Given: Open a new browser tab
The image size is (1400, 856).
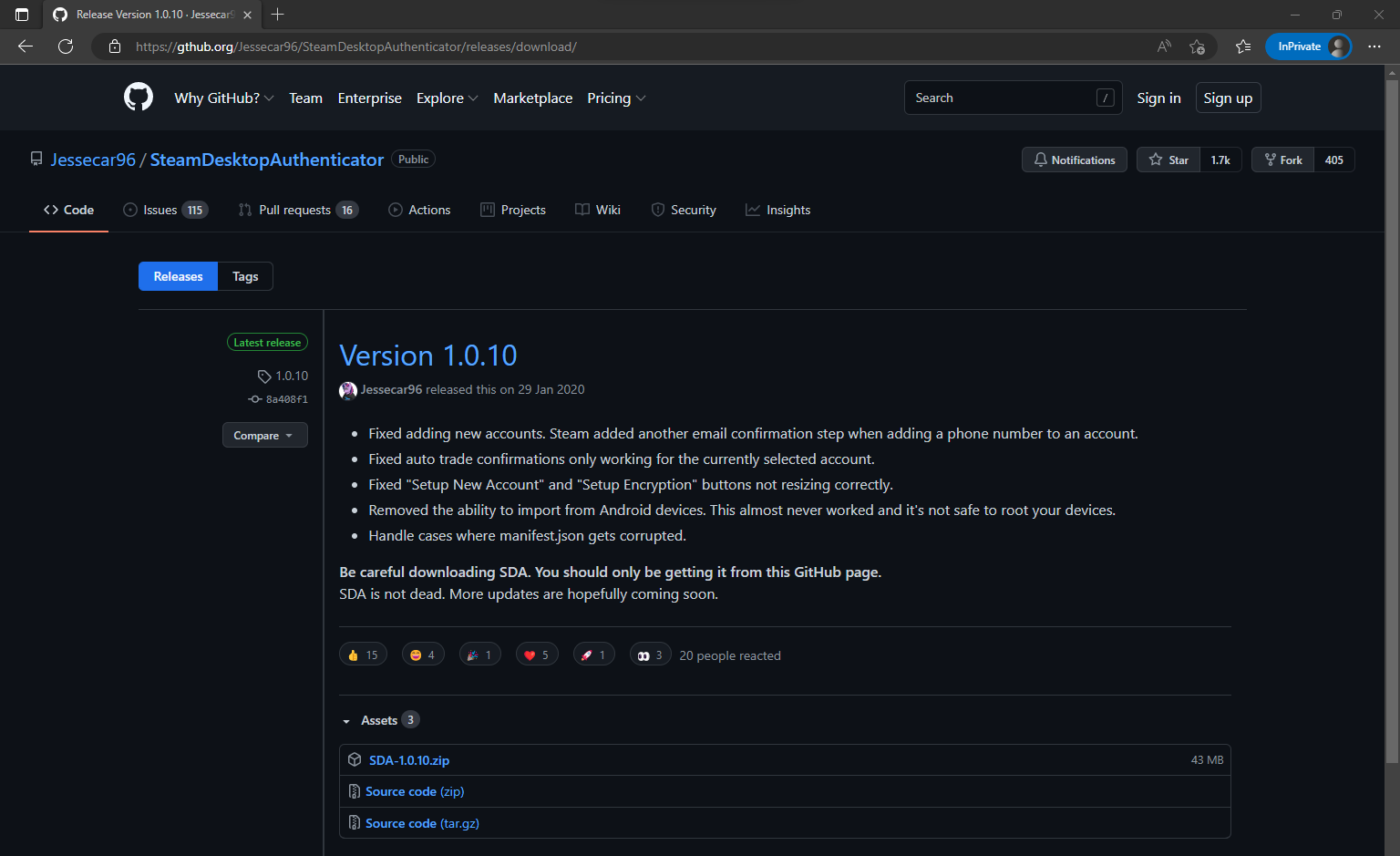Looking at the screenshot, I should pos(278,15).
